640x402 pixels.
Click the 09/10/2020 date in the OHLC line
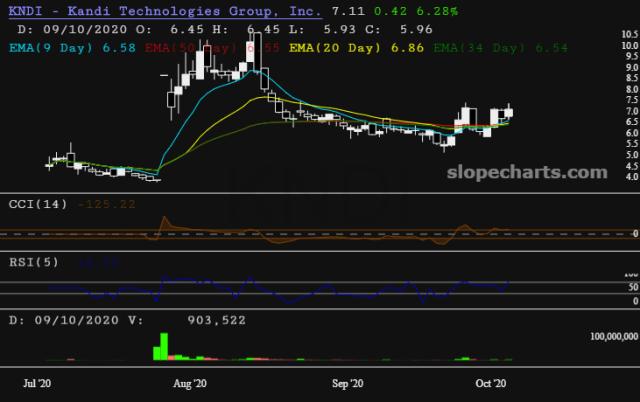click(x=72, y=29)
